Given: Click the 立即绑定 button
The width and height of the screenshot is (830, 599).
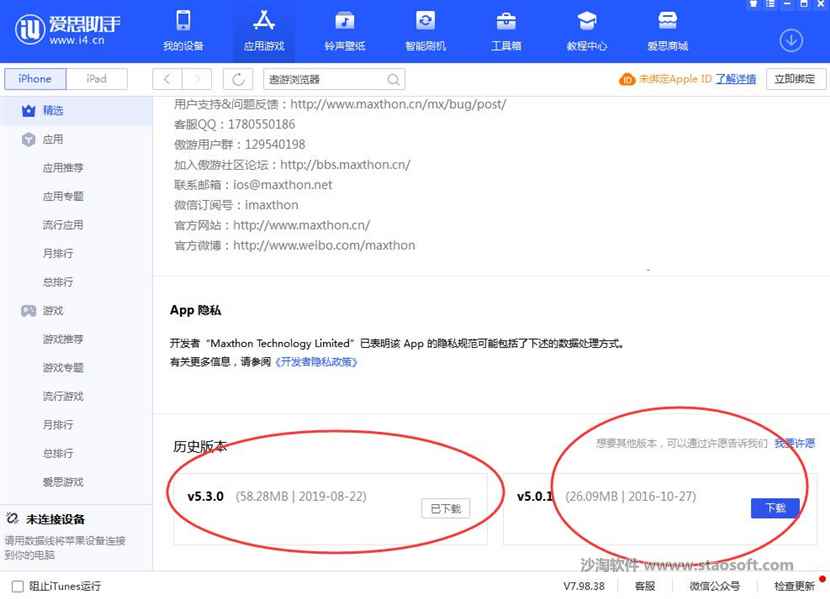Looking at the screenshot, I should [795, 79].
